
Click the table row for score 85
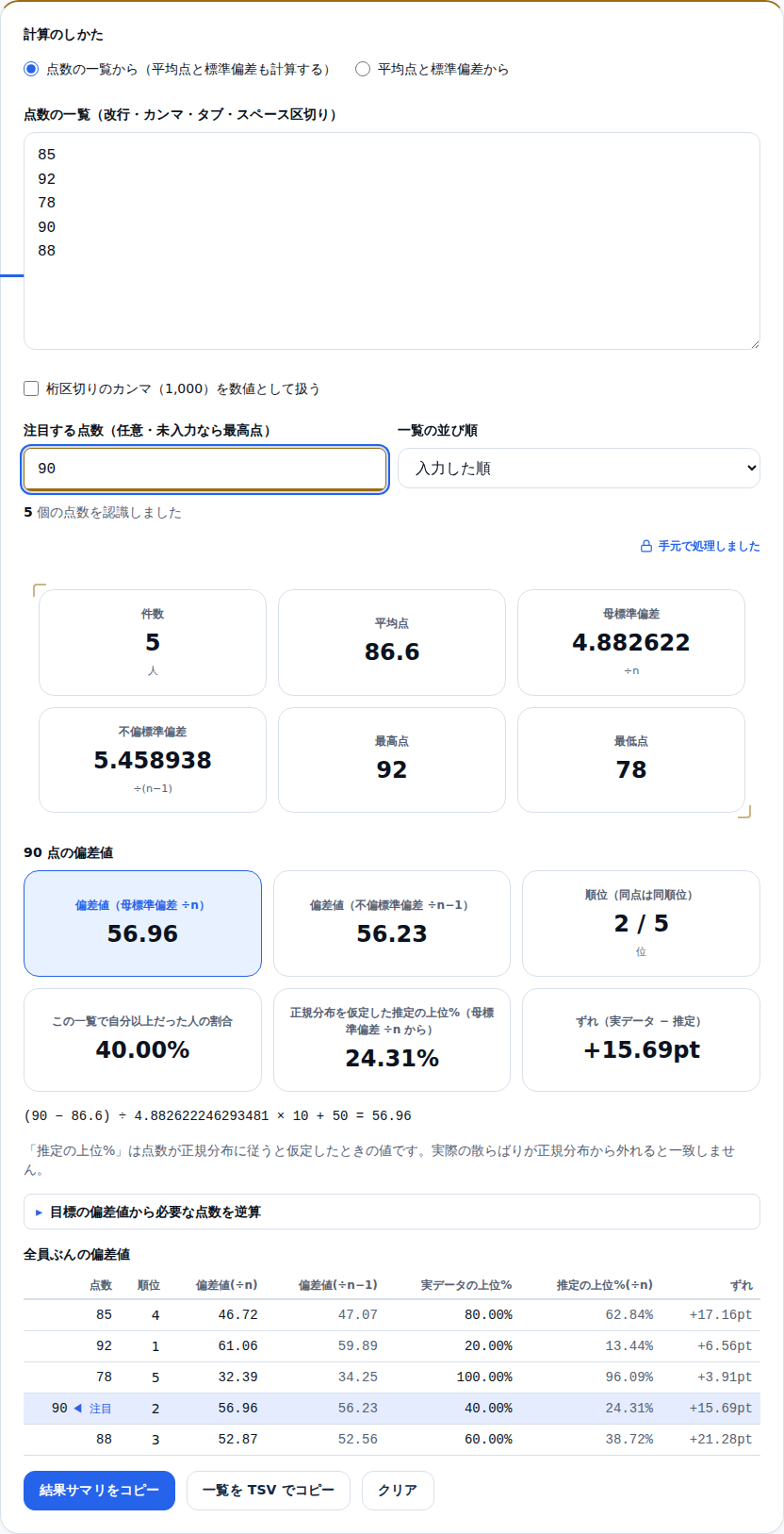pos(392,1315)
